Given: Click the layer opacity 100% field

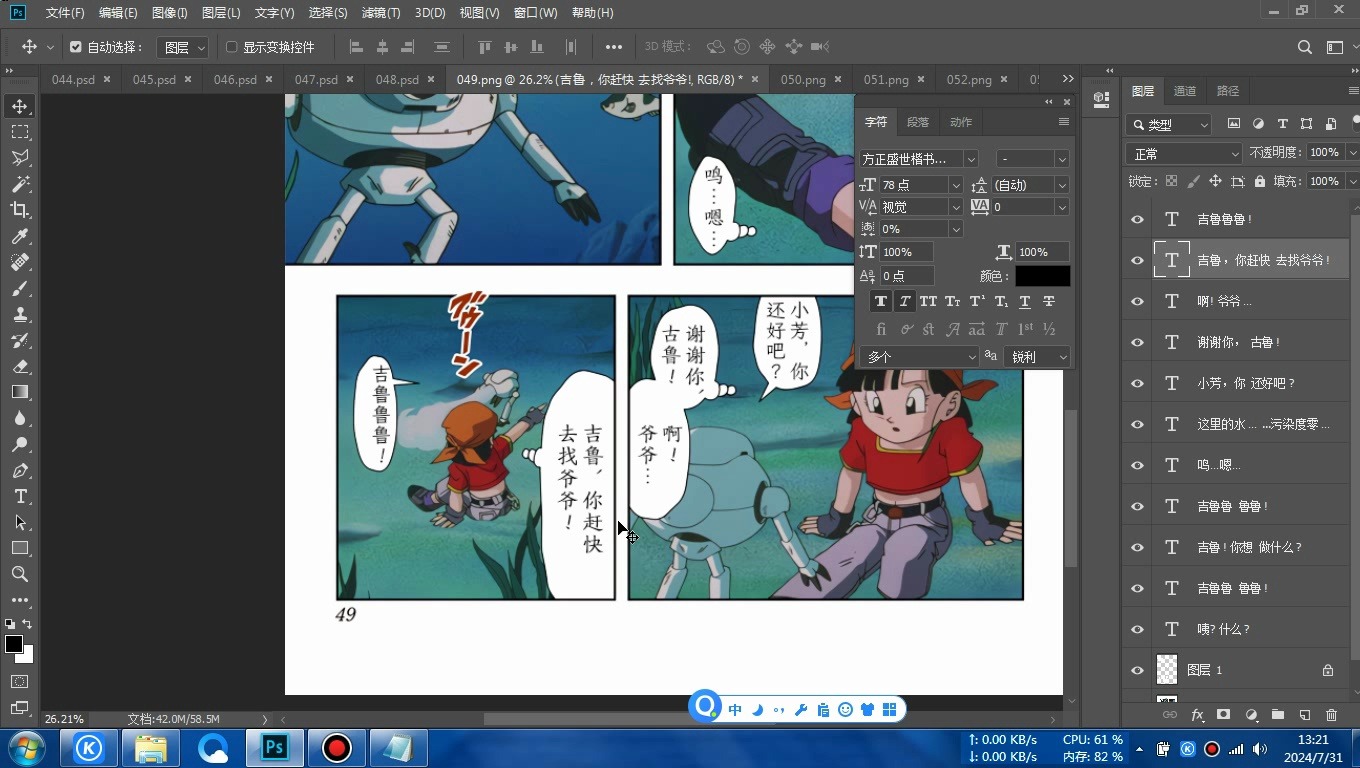Looking at the screenshot, I should coord(1324,152).
